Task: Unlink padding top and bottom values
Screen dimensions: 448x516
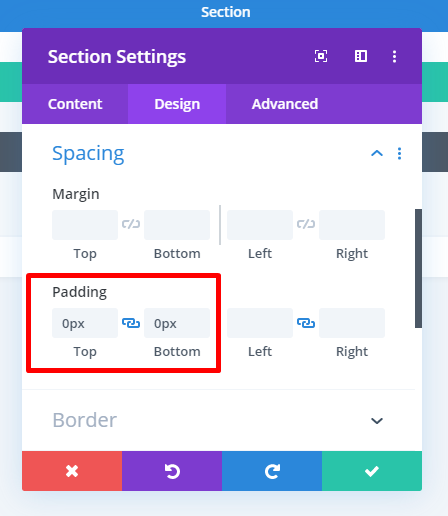Action: point(131,323)
